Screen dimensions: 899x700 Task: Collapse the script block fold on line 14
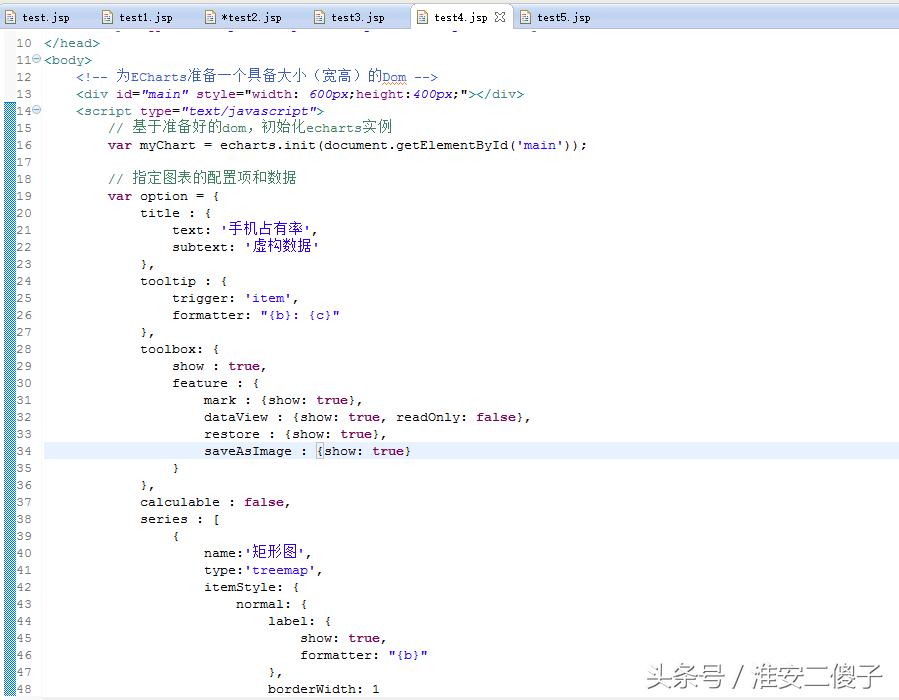(37, 110)
